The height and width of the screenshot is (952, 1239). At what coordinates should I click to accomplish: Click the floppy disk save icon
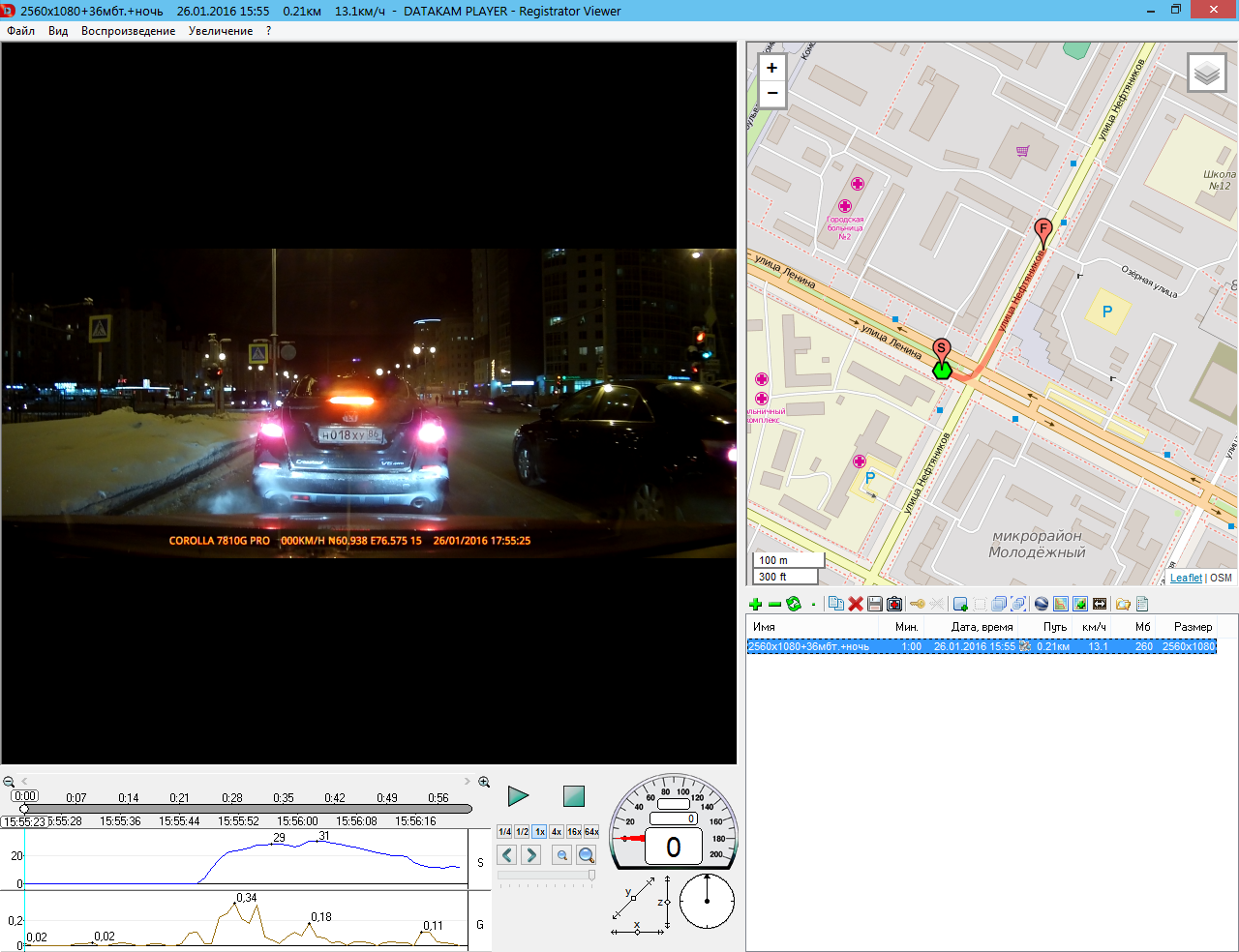click(875, 604)
